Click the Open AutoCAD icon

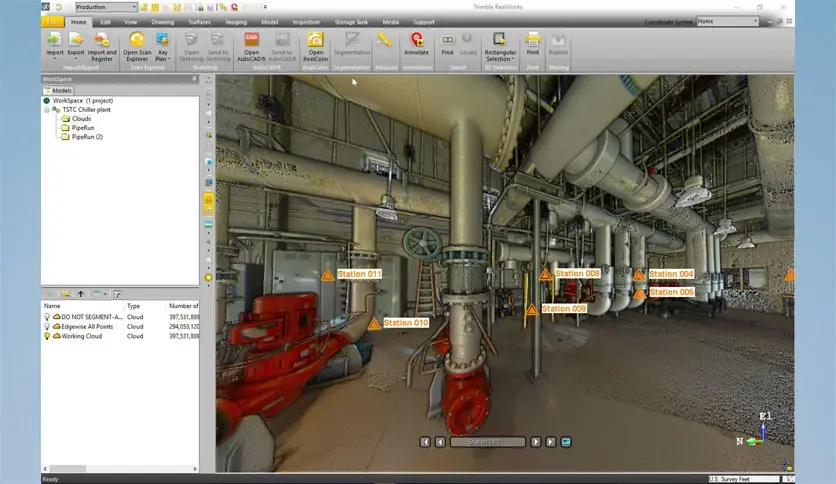pos(252,40)
